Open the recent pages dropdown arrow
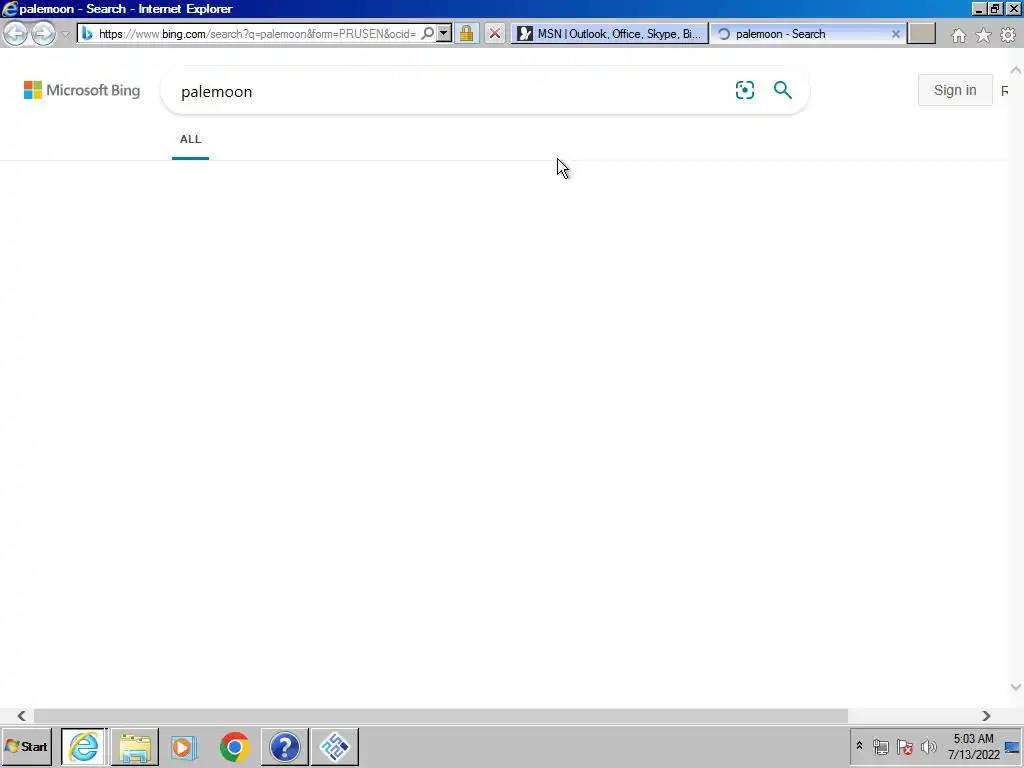The height and width of the screenshot is (768, 1024). point(65,34)
